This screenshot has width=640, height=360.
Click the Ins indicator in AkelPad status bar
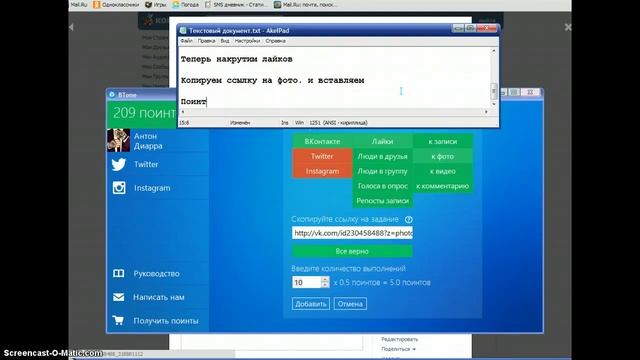pos(284,122)
